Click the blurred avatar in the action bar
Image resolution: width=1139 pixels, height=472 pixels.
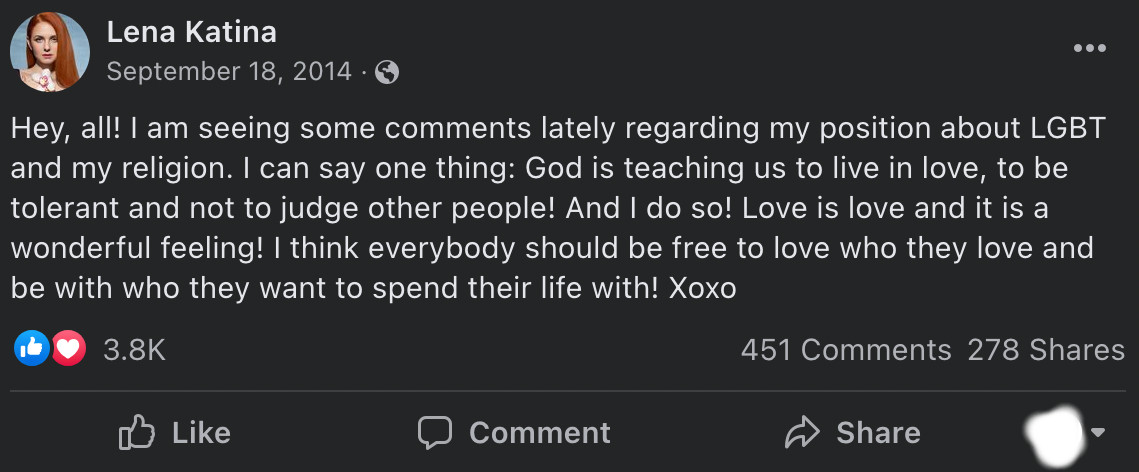(x=1056, y=432)
